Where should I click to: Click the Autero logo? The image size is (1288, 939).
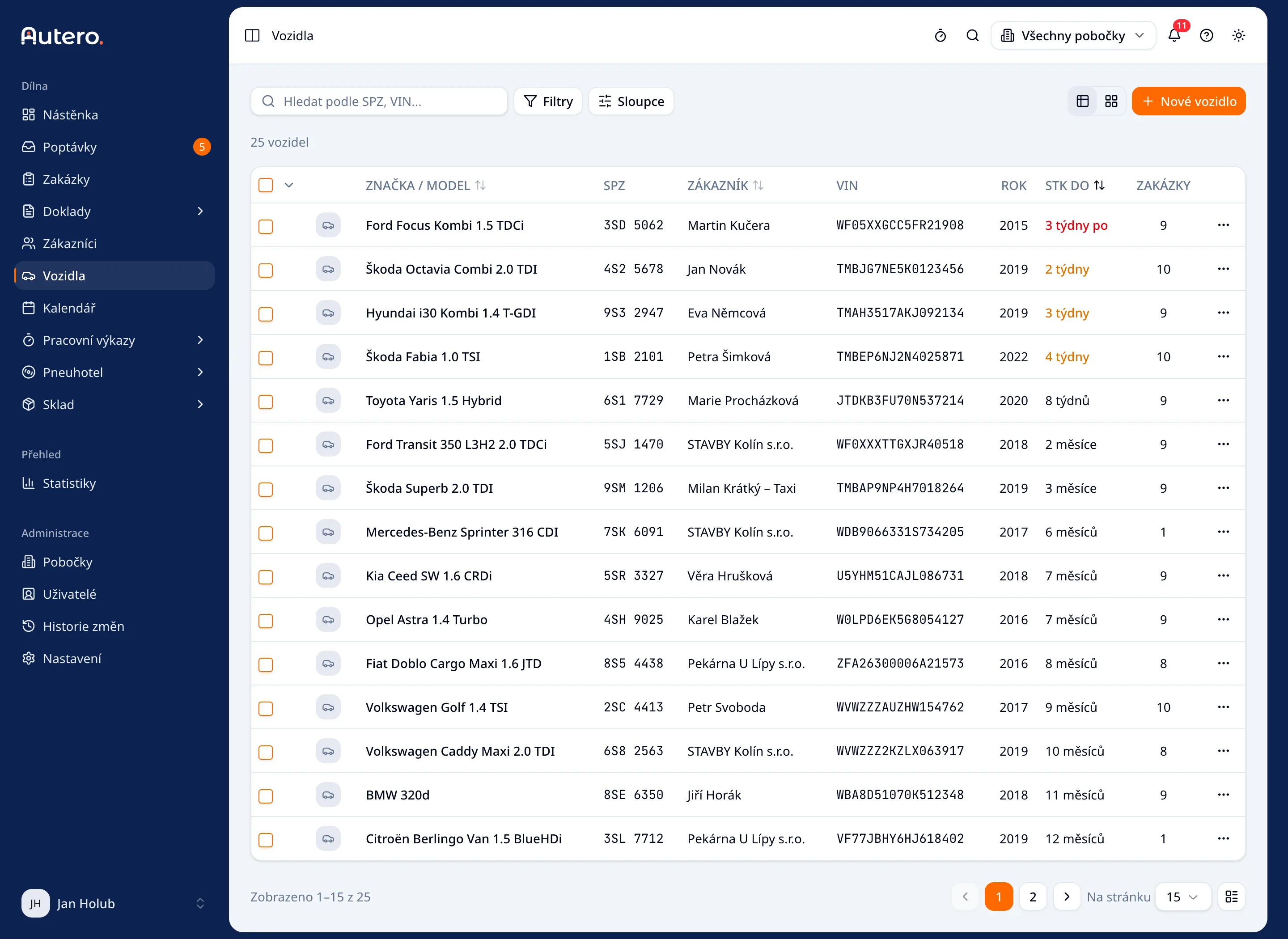(63, 36)
